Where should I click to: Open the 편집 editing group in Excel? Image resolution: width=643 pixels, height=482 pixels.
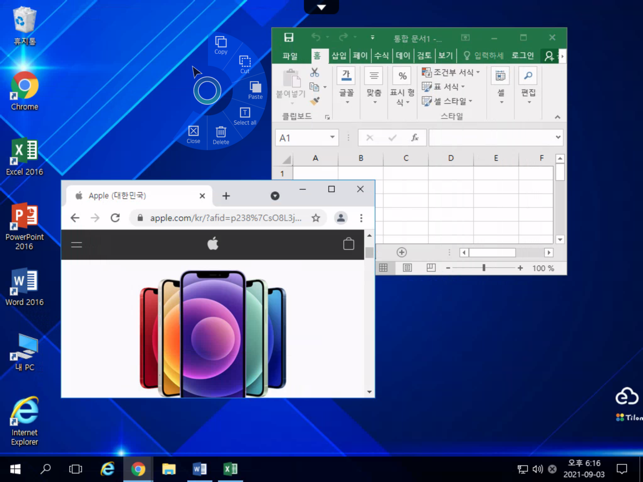[x=528, y=86]
